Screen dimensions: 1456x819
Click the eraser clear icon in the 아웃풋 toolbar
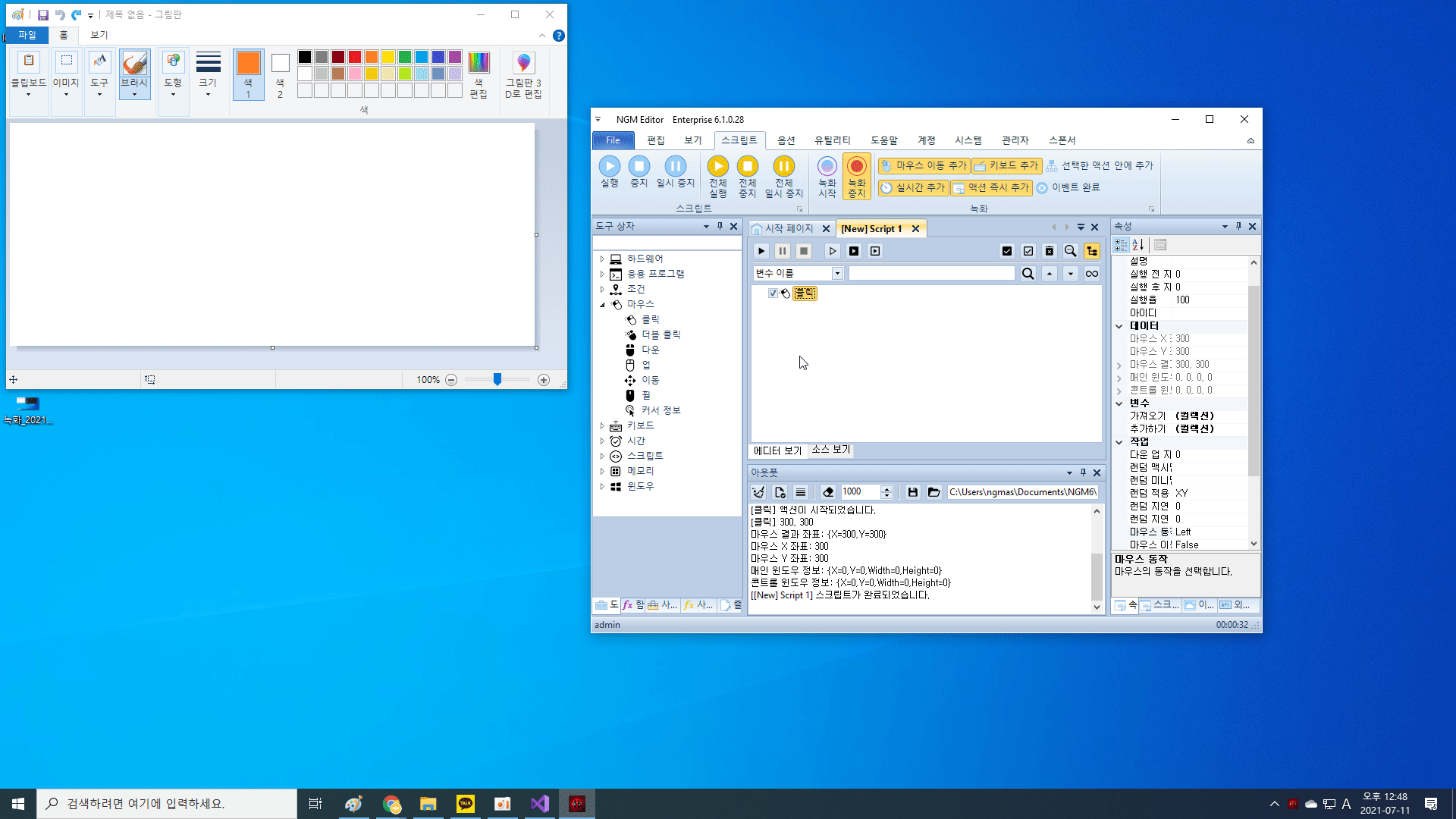point(828,492)
